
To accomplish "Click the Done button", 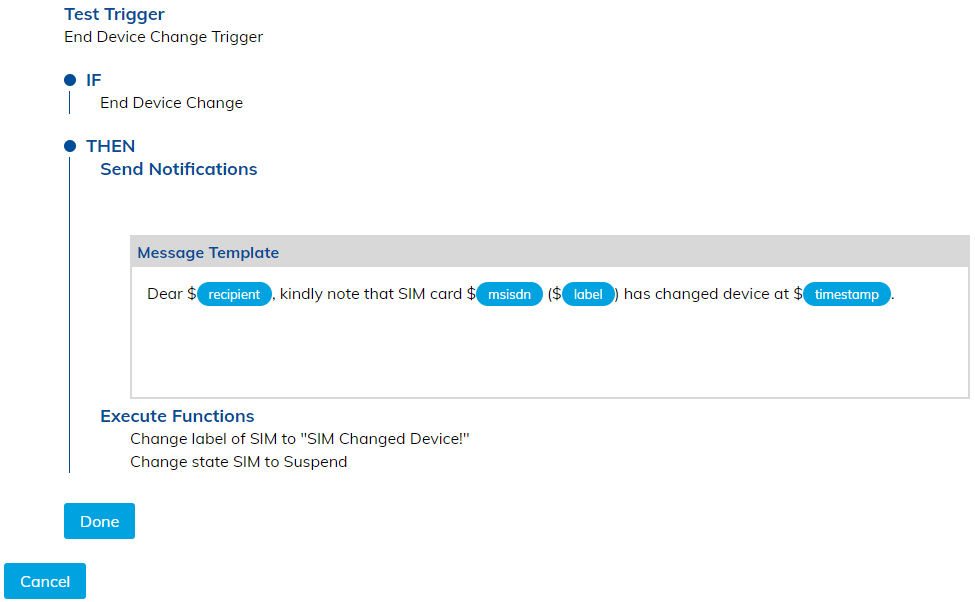I will 99,521.
